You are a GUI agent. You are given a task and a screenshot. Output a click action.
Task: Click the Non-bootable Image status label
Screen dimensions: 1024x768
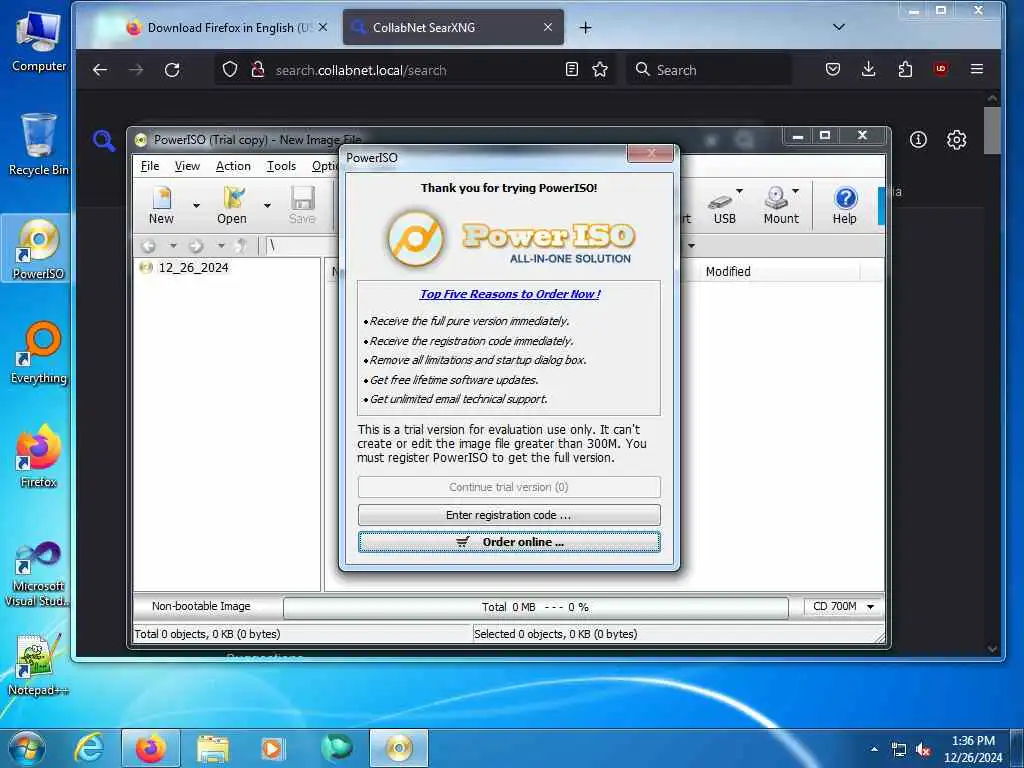point(201,606)
